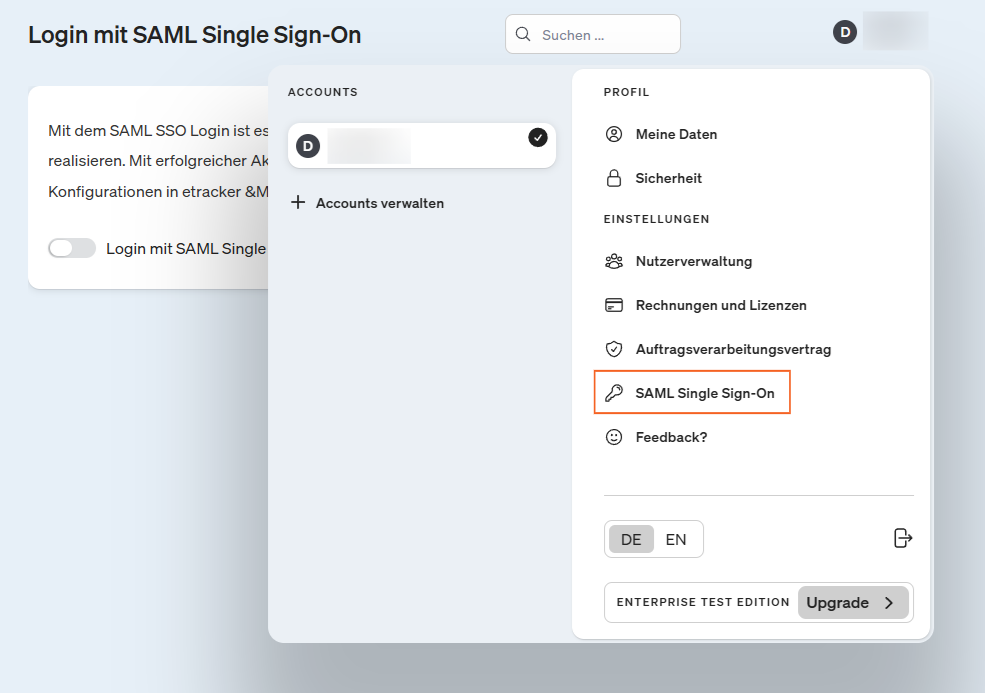This screenshot has width=985, height=693.
Task: Collapse the account menu via the D avatar
Action: pos(845,33)
